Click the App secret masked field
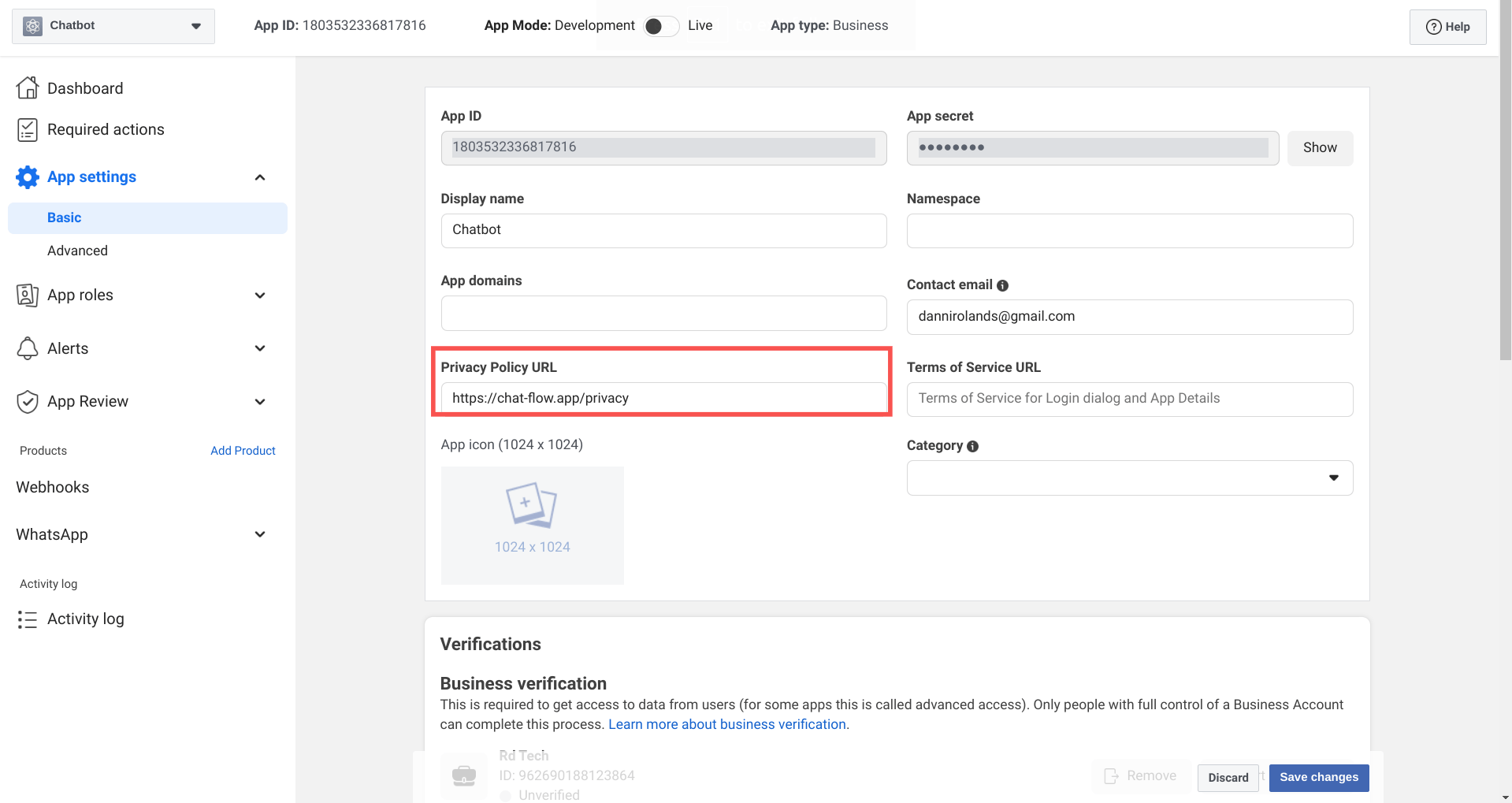This screenshot has width=1512, height=803. click(x=1093, y=147)
